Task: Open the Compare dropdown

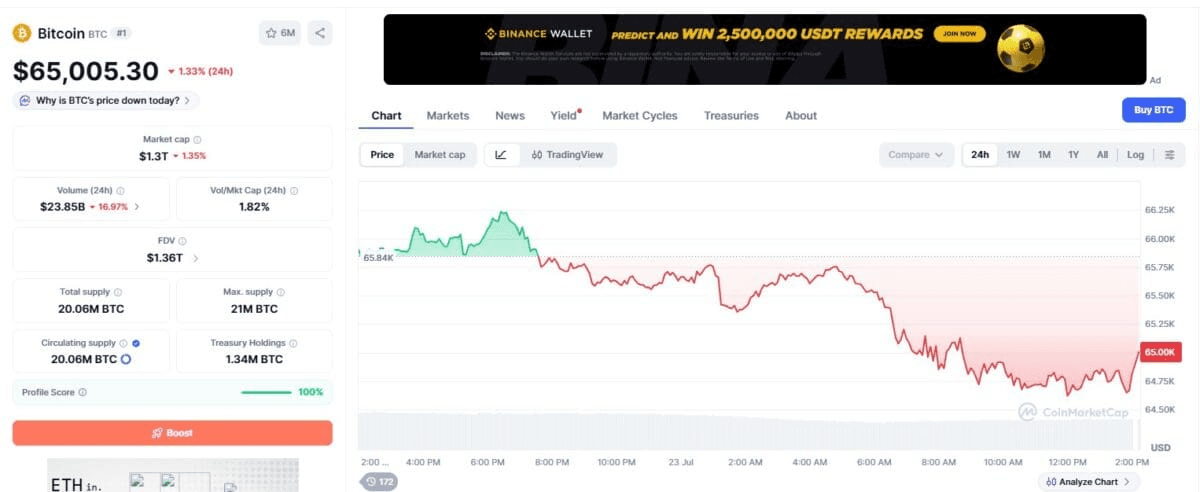Action: click(916, 155)
